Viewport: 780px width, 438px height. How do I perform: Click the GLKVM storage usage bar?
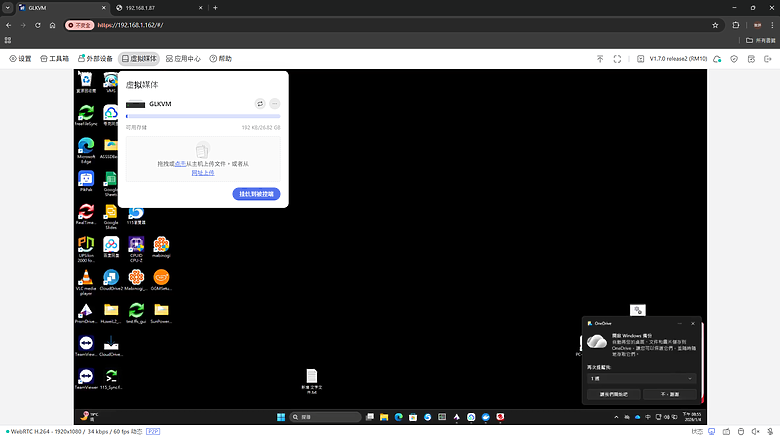coord(203,116)
